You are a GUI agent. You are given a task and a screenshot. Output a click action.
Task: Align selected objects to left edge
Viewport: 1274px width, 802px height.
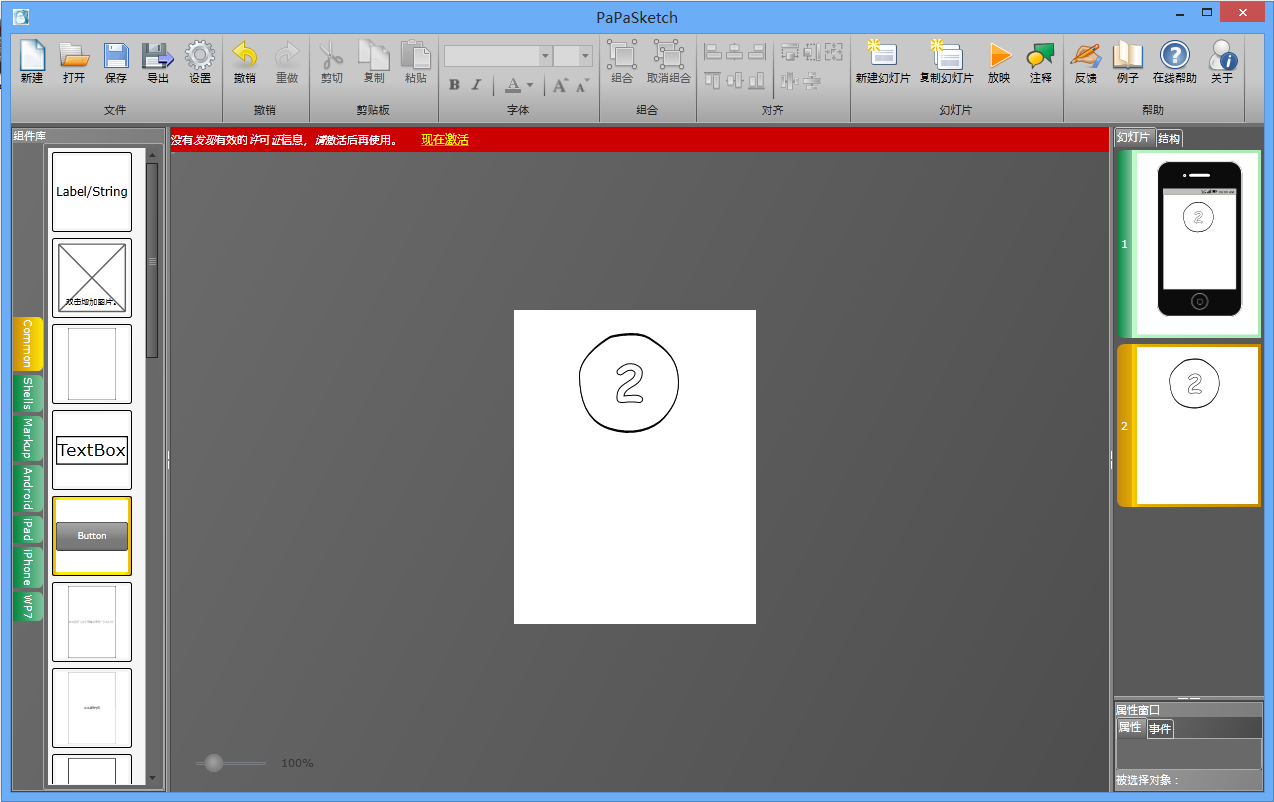click(713, 52)
